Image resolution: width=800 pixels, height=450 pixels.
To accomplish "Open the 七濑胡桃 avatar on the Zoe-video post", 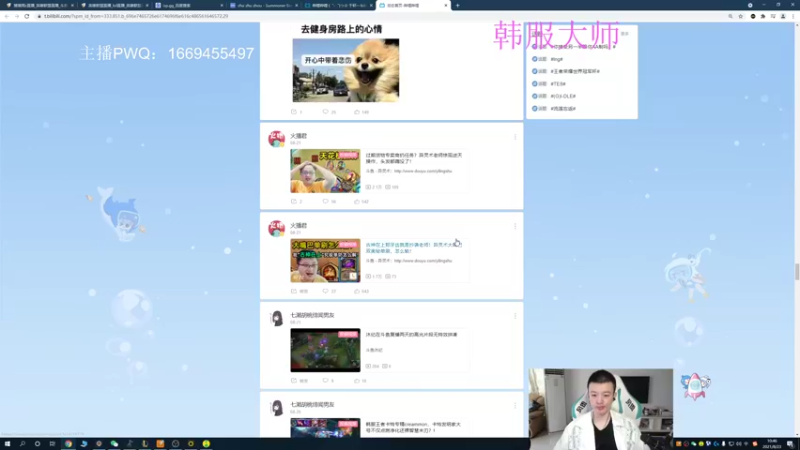I will [x=277, y=318].
